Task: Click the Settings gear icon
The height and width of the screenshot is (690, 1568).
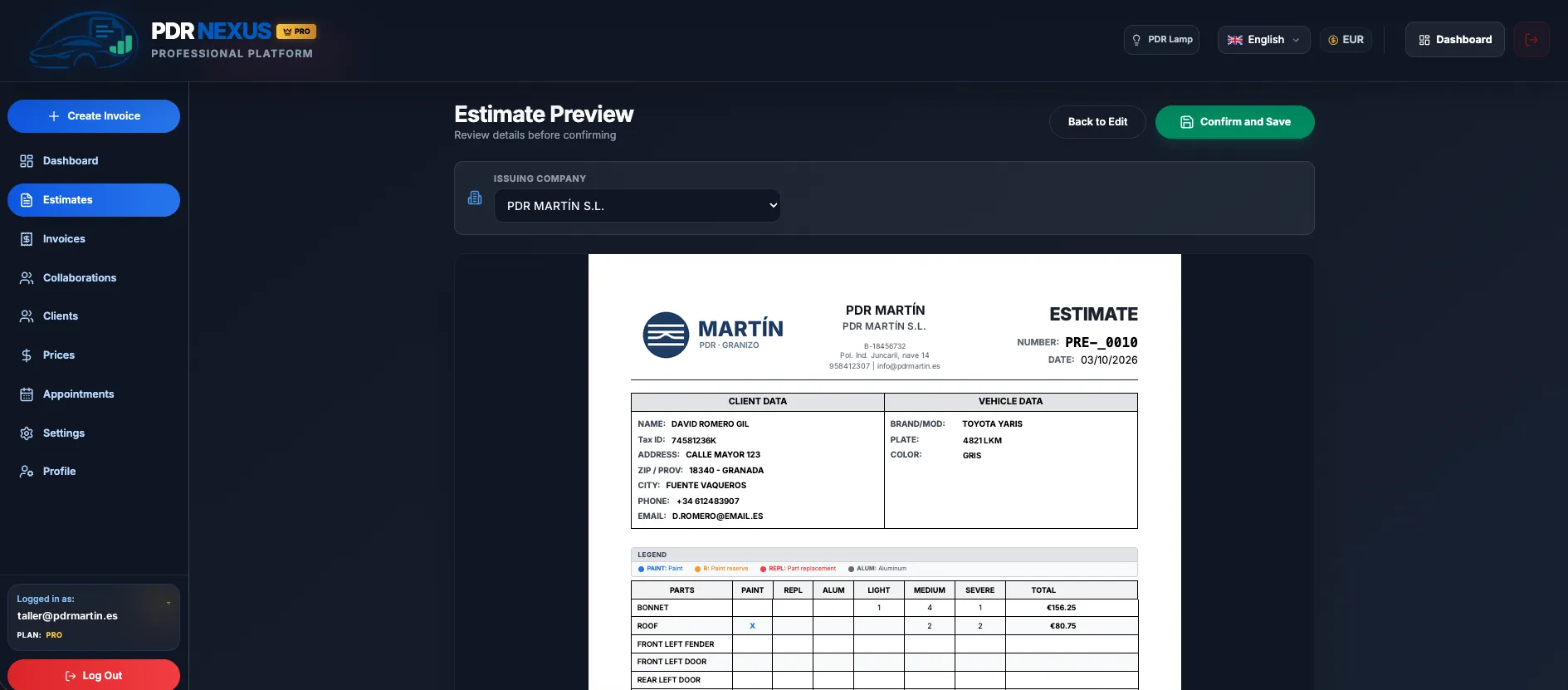Action: tap(27, 433)
